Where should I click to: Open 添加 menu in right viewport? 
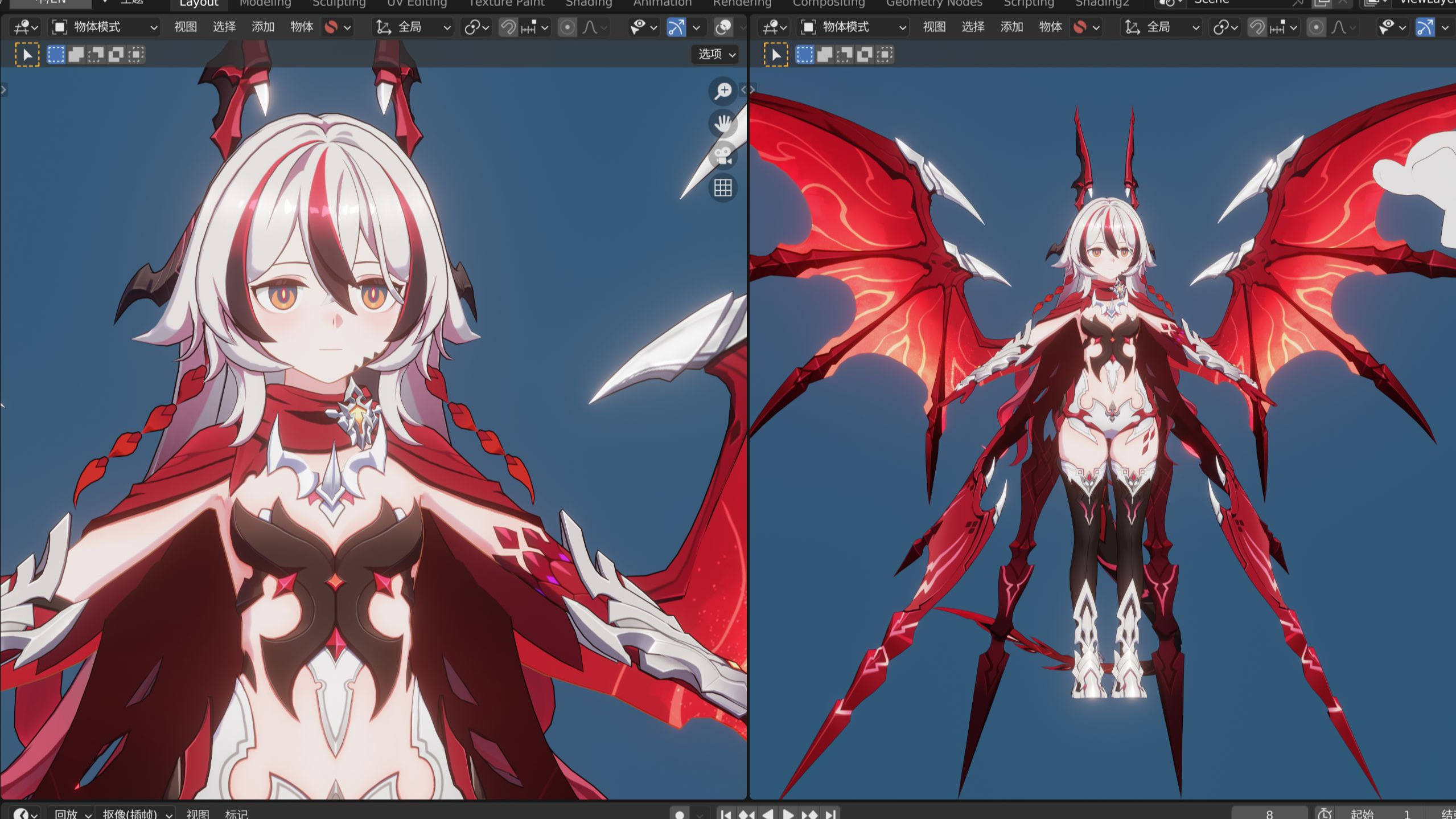coord(1011,27)
